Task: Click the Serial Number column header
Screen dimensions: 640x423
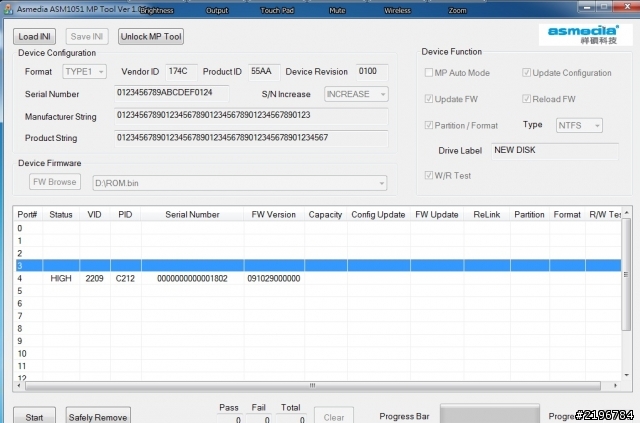Action: (x=192, y=215)
